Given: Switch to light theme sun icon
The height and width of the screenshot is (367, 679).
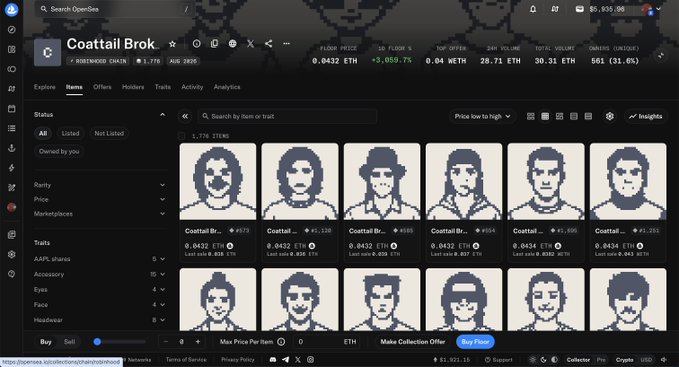Looking at the screenshot, I should click(533, 360).
